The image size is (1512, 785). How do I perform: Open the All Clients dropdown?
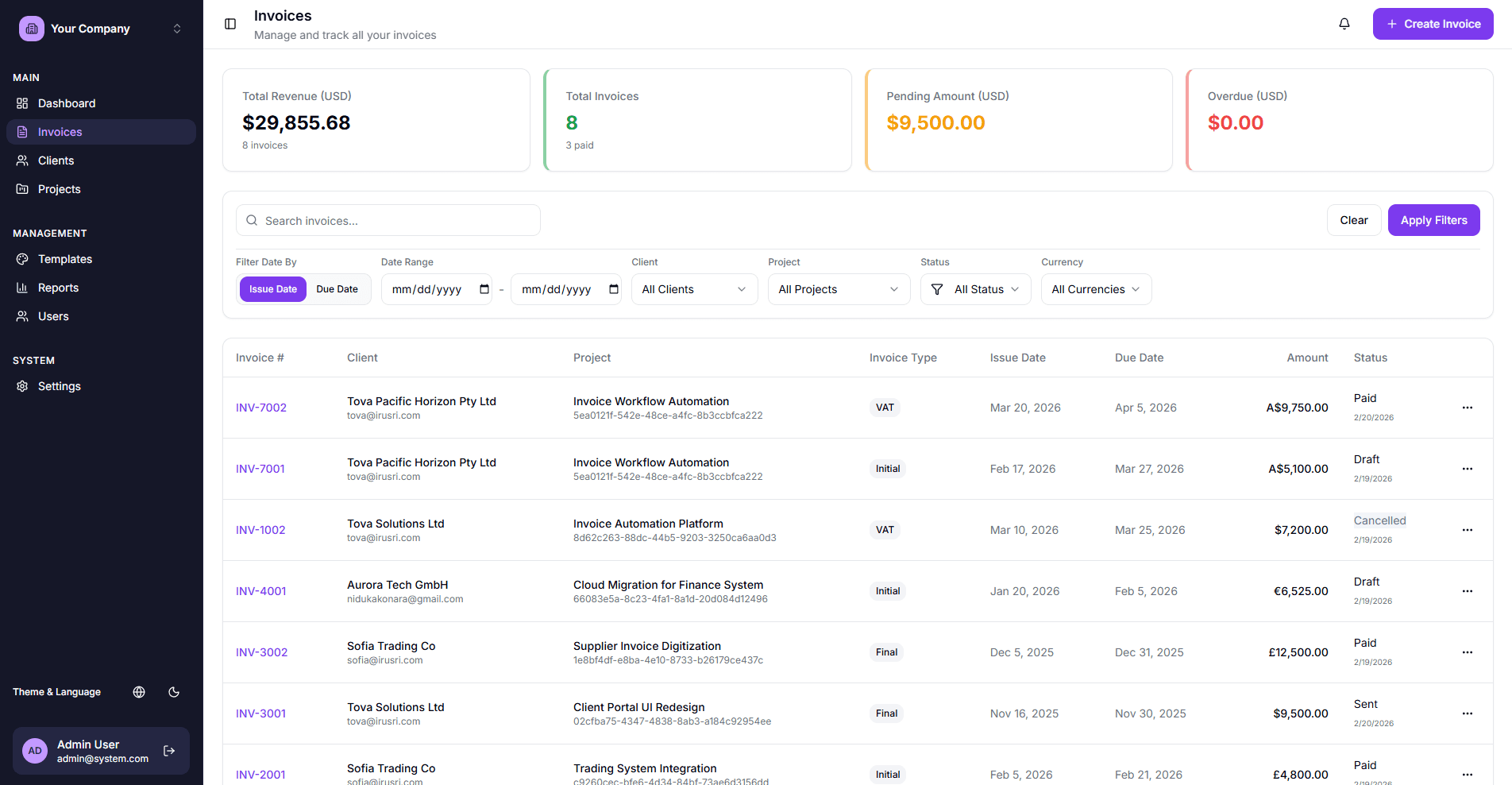click(693, 289)
